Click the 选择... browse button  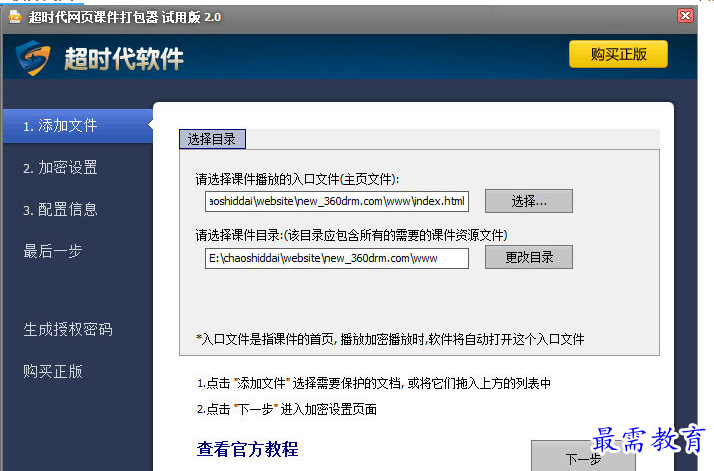[529, 201]
